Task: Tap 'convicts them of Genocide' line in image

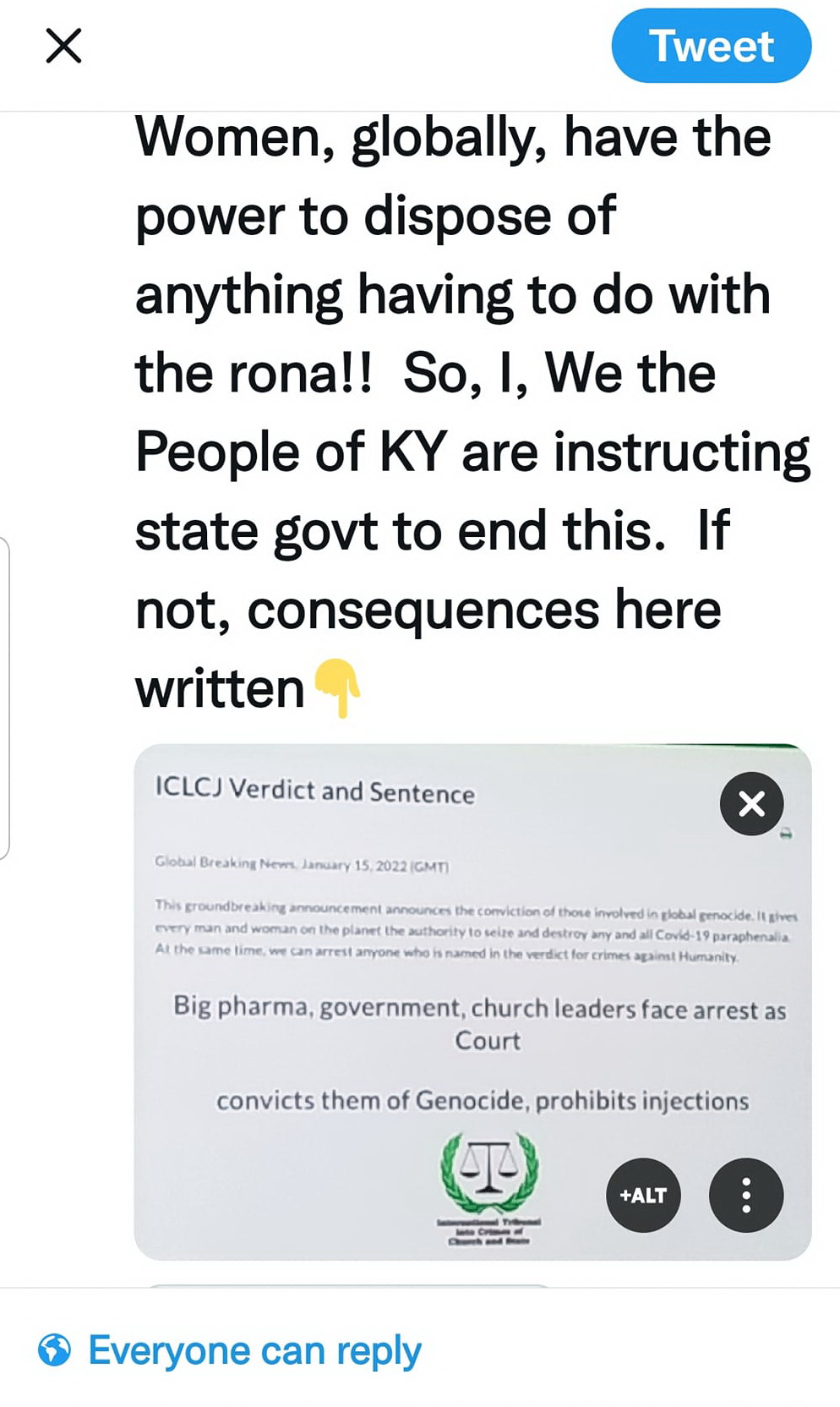Action: tap(482, 1101)
